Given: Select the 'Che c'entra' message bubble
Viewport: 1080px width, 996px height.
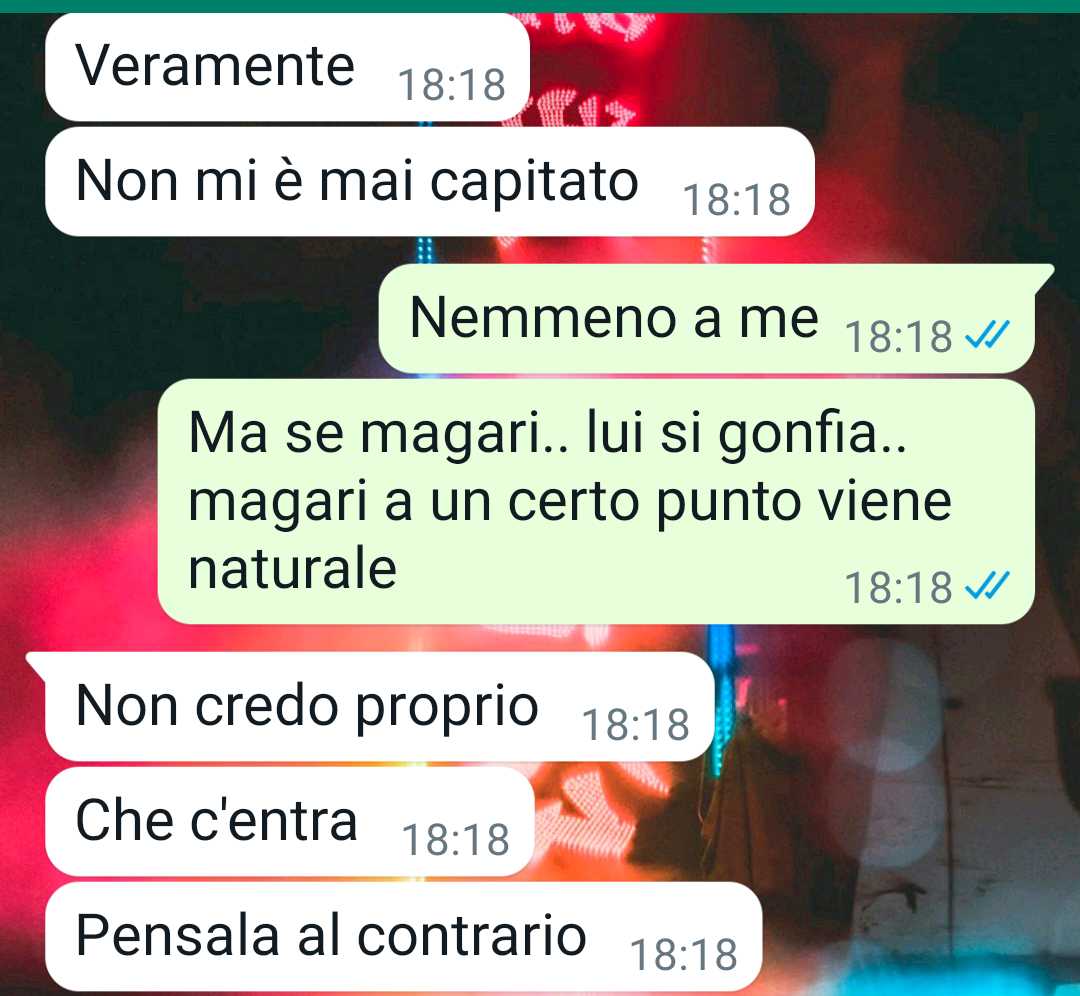Looking at the screenshot, I should click(x=290, y=822).
